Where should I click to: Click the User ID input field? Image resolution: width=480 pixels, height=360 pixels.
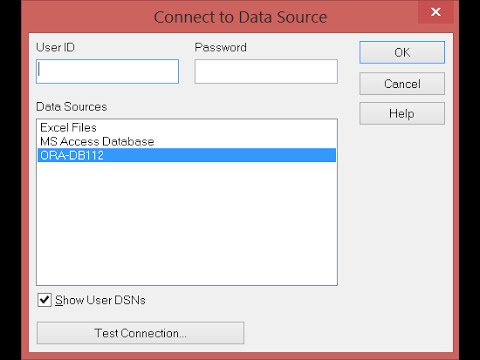(x=107, y=71)
